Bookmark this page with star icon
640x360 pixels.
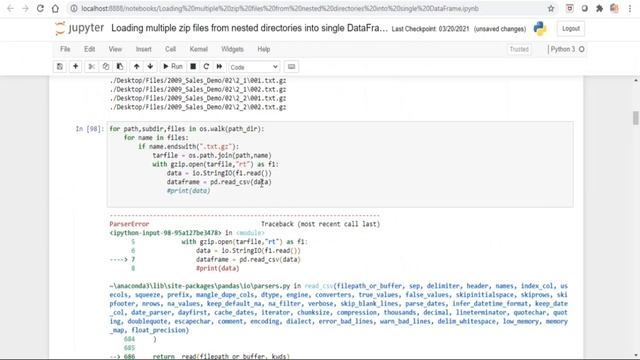[x=551, y=9]
